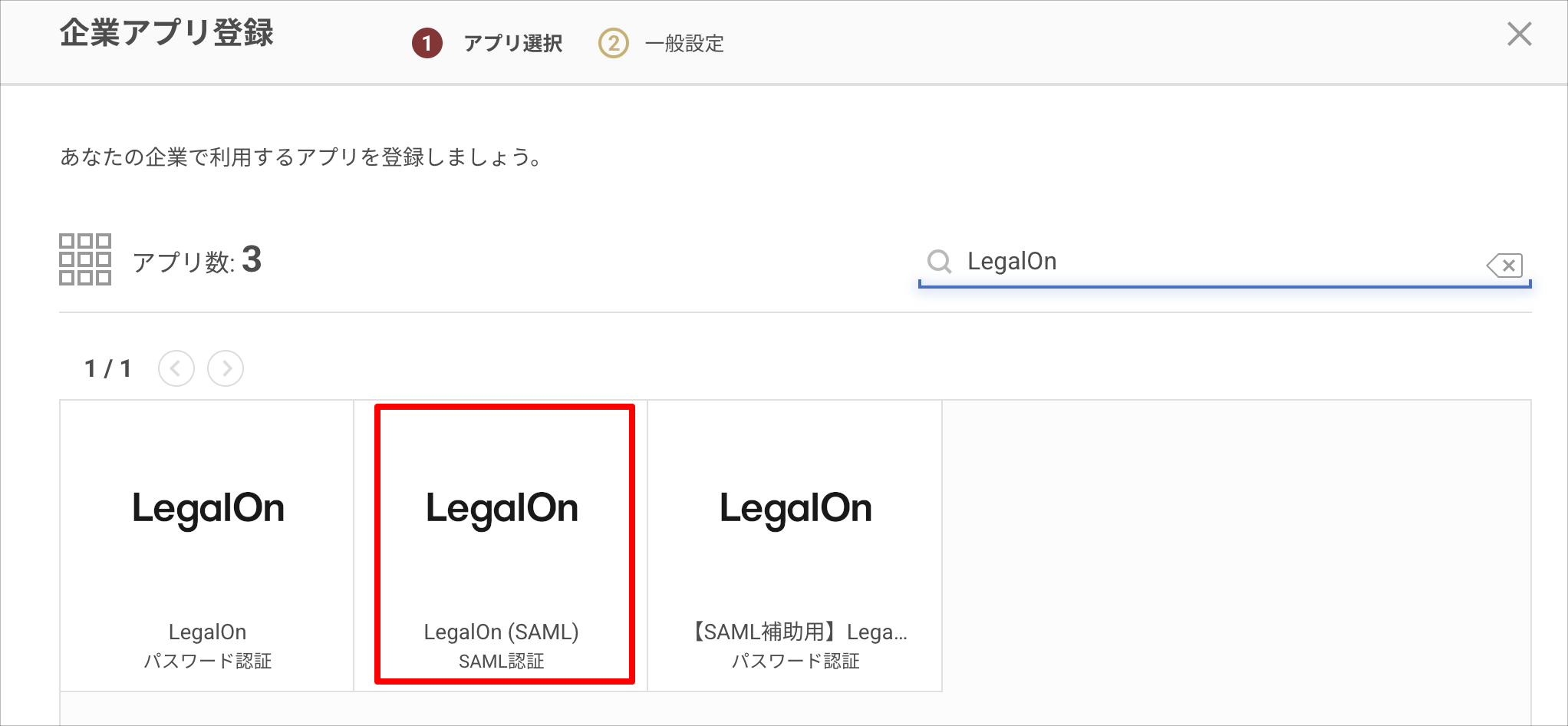Screen dimensions: 1568x726
Task: Click the あなたの企業で利用するアプリを登録しましょう text
Action: point(301,157)
